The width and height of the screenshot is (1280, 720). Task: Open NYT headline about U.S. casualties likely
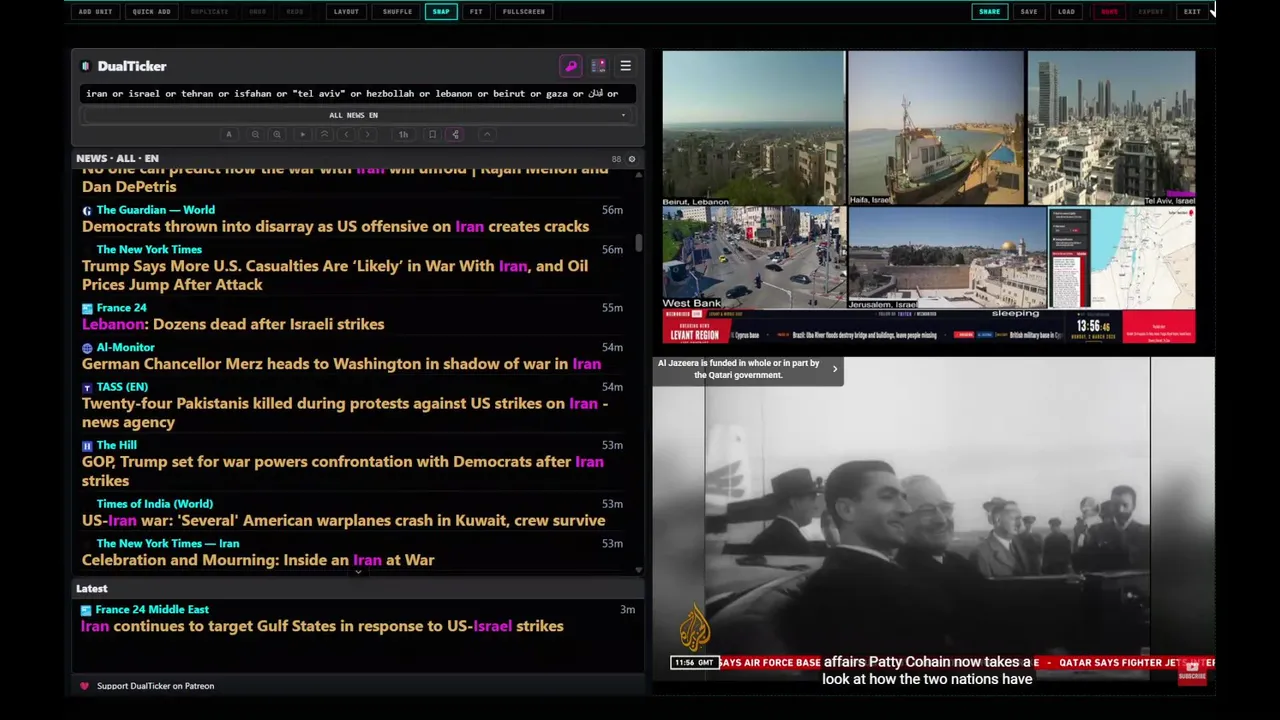[335, 275]
